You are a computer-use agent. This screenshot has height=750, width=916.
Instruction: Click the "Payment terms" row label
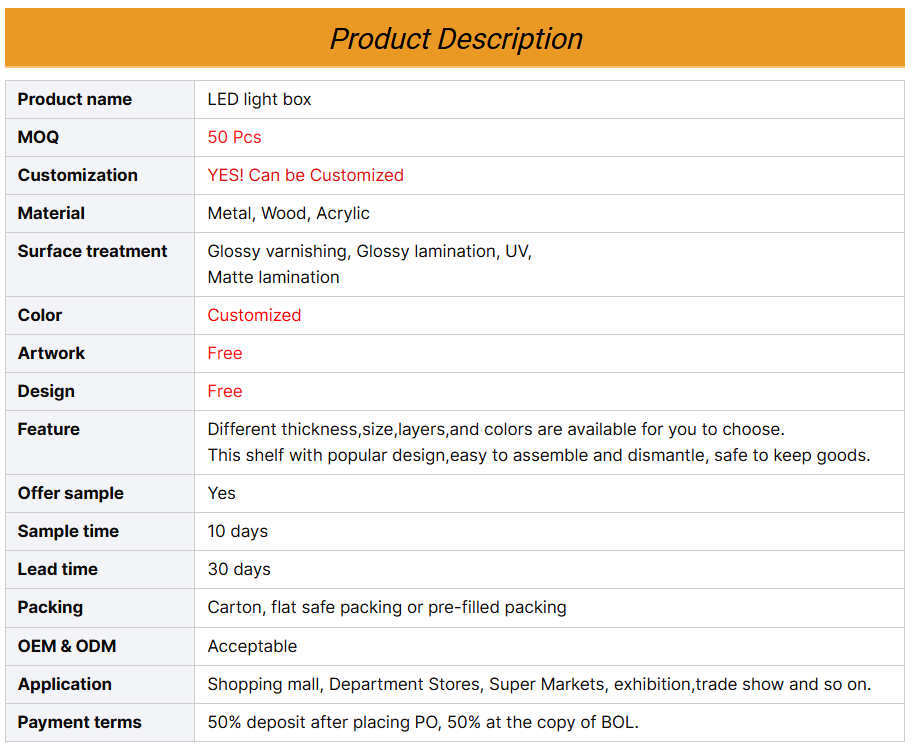(79, 723)
